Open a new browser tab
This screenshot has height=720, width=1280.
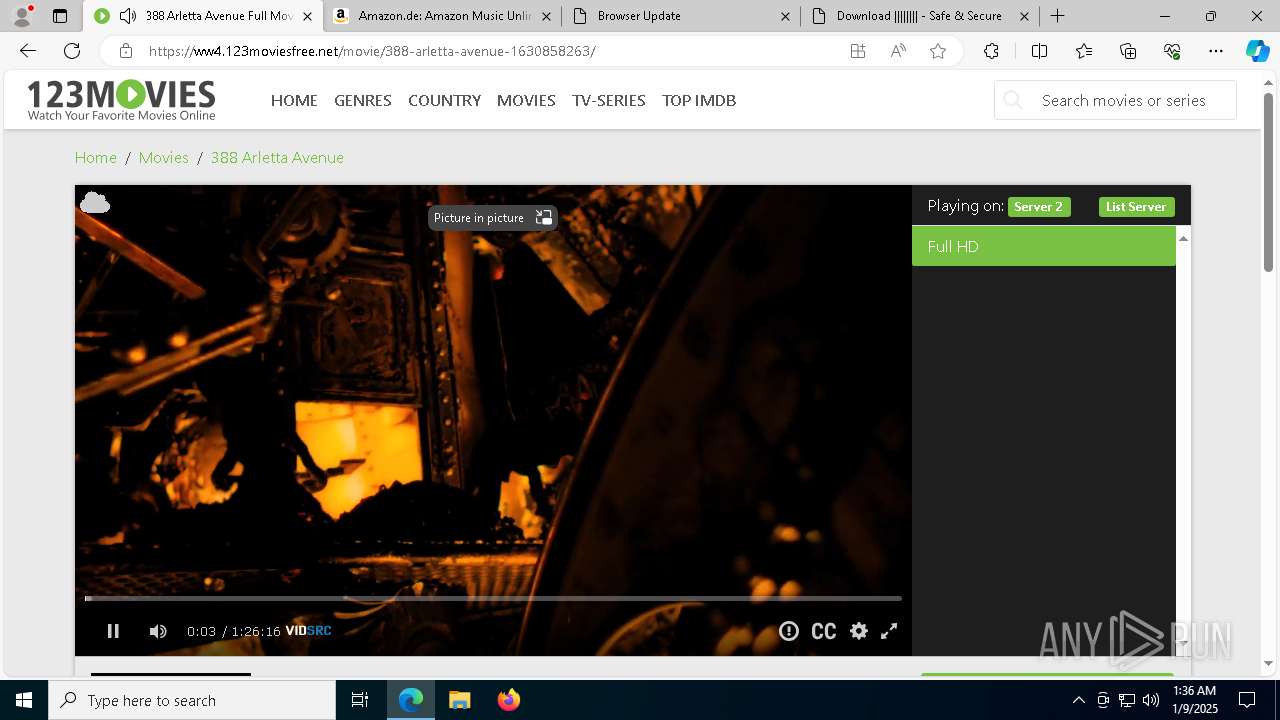(1057, 16)
